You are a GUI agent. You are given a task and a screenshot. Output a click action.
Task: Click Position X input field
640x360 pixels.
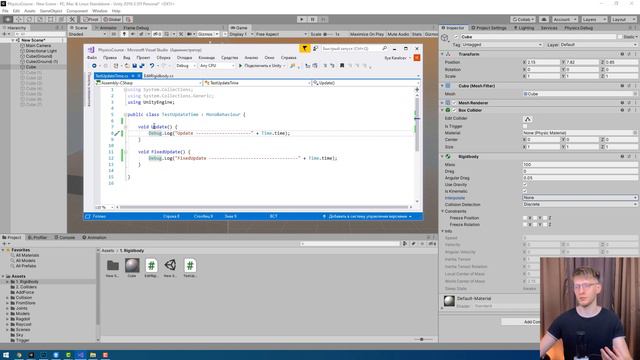coord(543,62)
